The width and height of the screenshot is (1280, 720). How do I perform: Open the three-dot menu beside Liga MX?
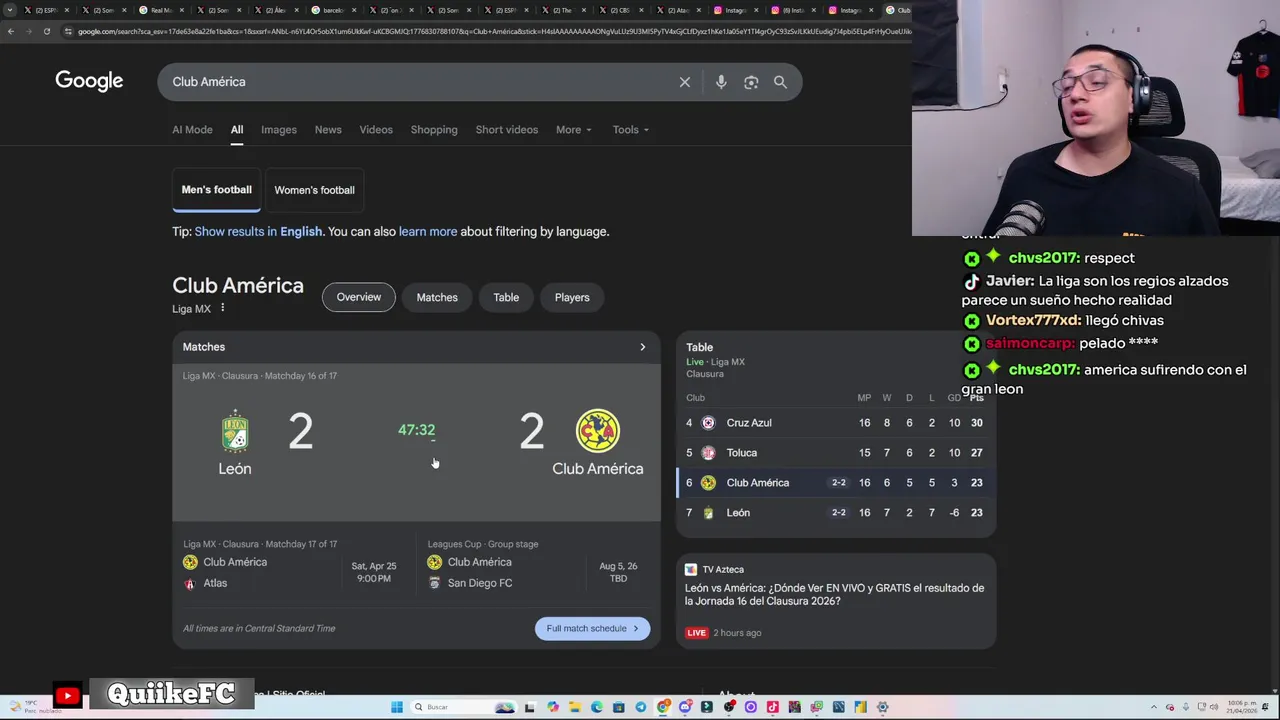(x=222, y=308)
